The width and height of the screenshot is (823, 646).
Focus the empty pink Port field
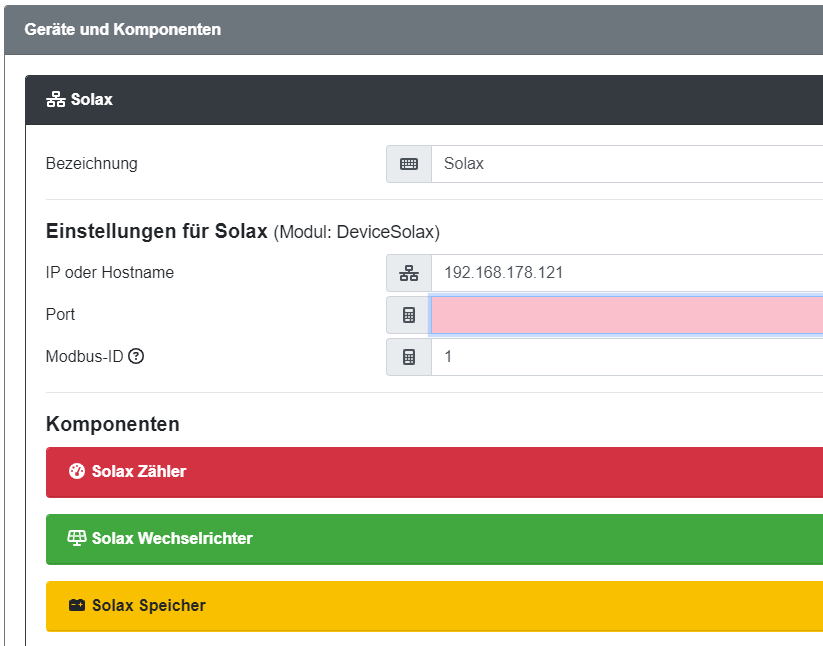(627, 315)
